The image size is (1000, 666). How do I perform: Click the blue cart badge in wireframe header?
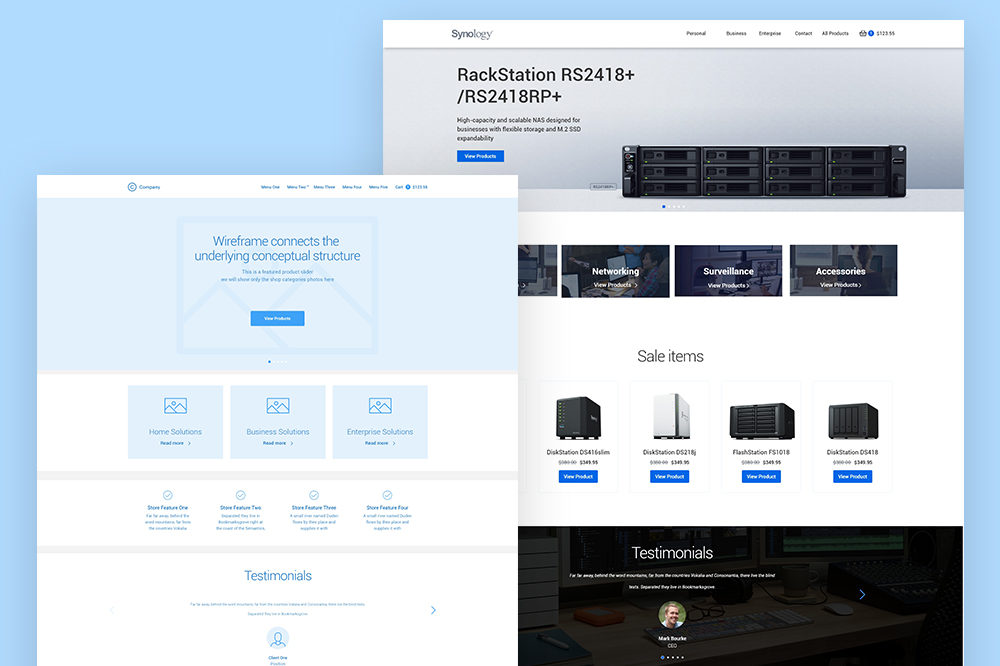click(408, 187)
